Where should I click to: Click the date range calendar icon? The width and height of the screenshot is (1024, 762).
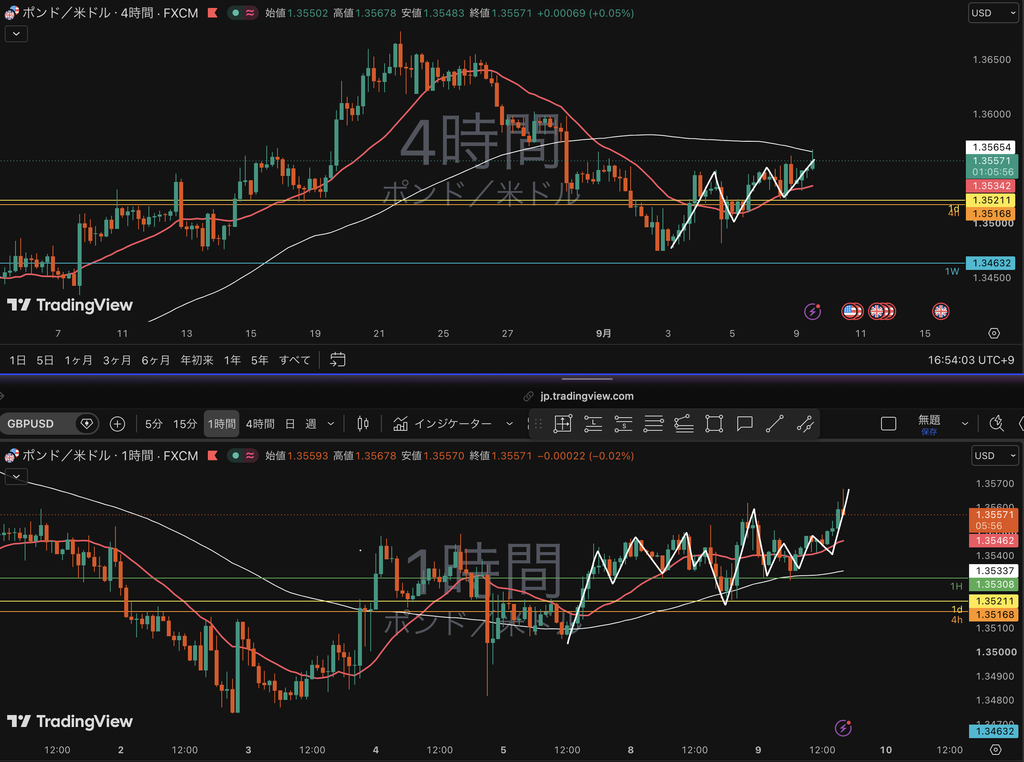click(338, 360)
